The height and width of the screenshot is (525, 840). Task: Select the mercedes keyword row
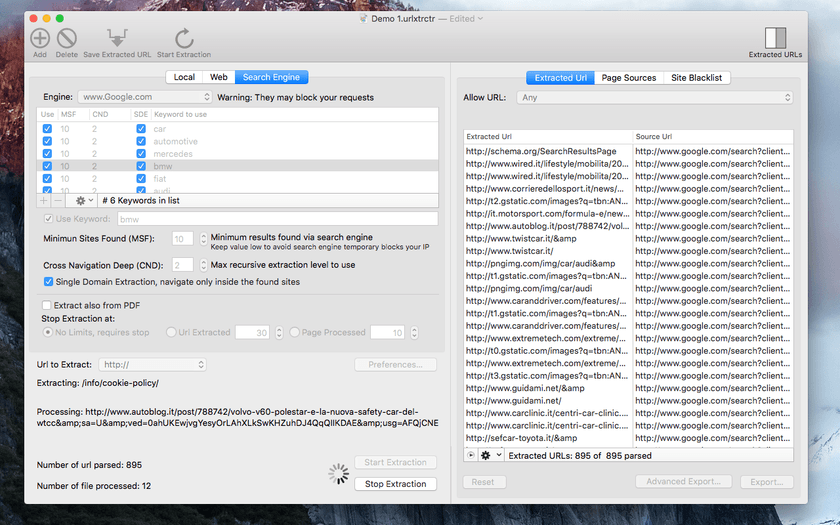tap(237, 154)
